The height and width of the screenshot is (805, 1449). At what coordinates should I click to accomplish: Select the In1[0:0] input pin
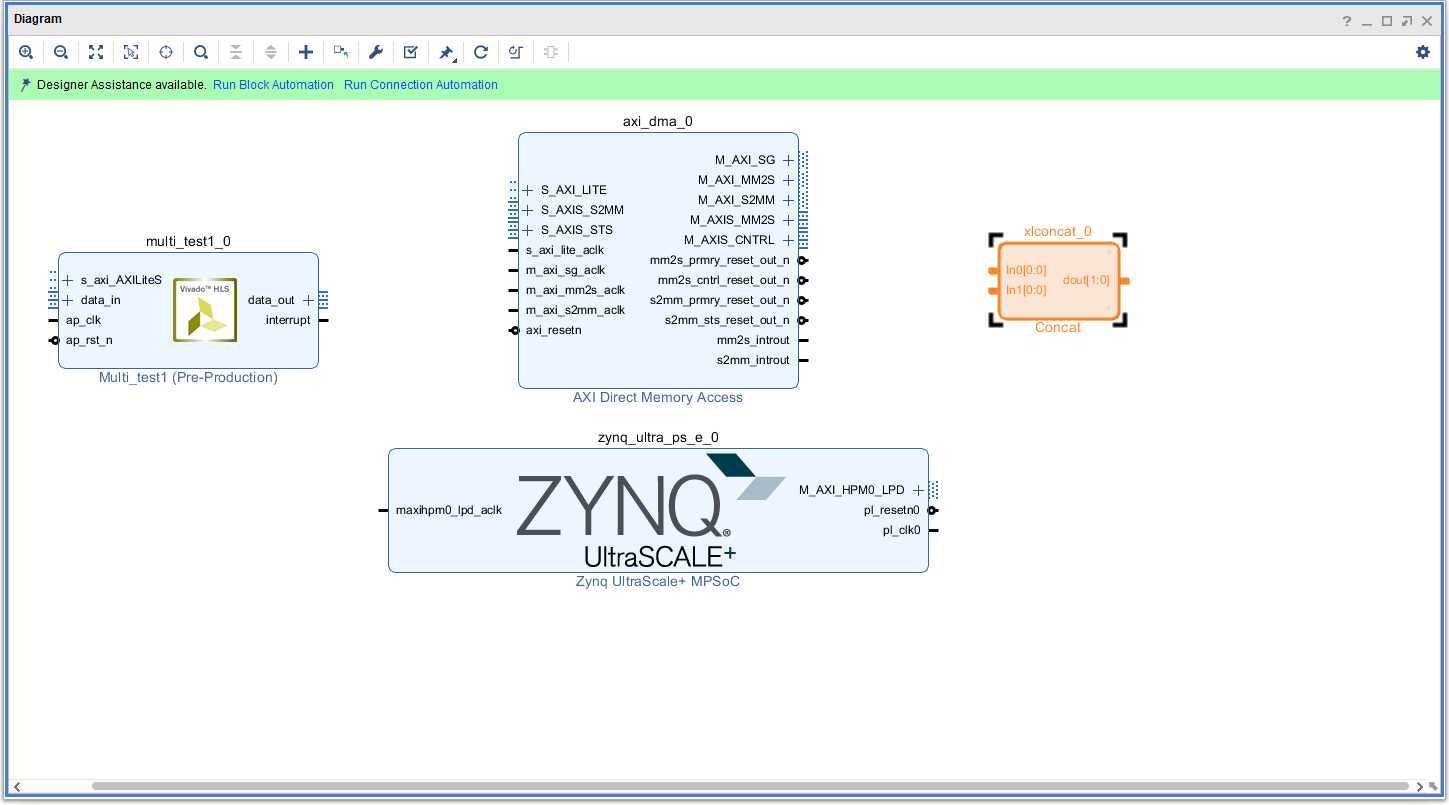1026,290
